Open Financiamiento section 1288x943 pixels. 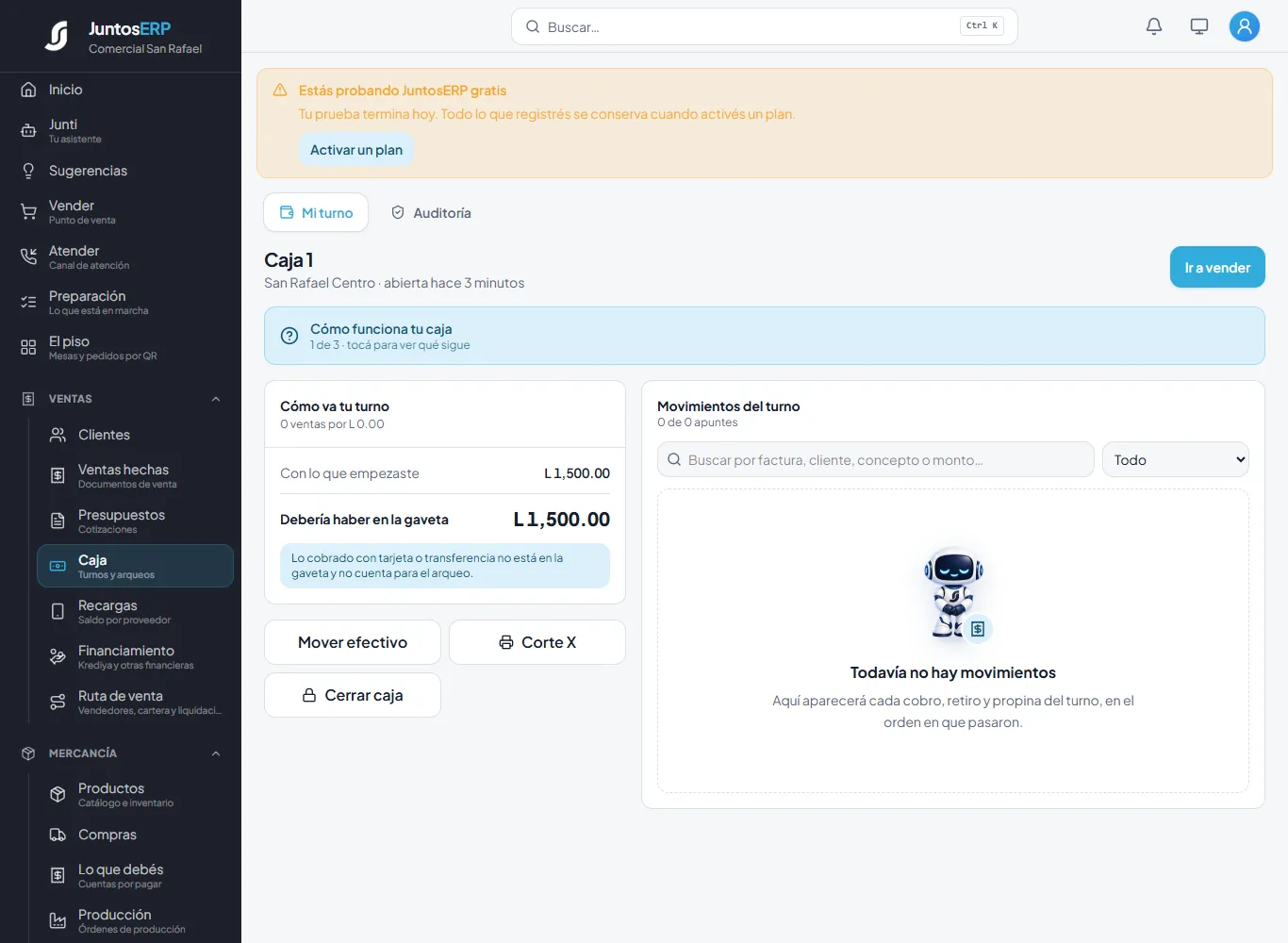(135, 656)
